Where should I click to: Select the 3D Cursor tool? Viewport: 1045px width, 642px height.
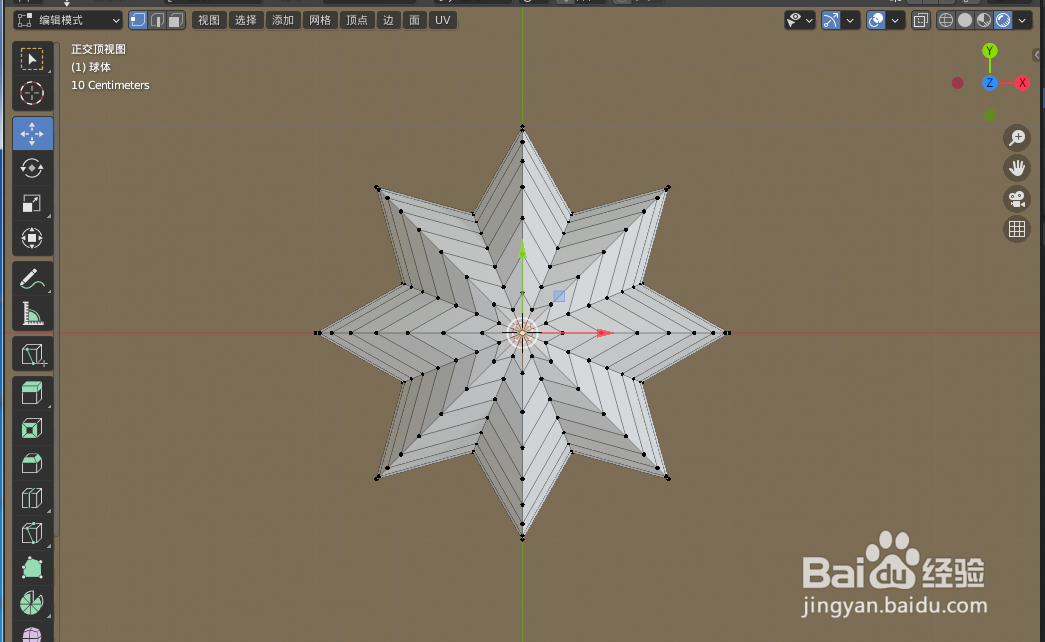(x=33, y=93)
